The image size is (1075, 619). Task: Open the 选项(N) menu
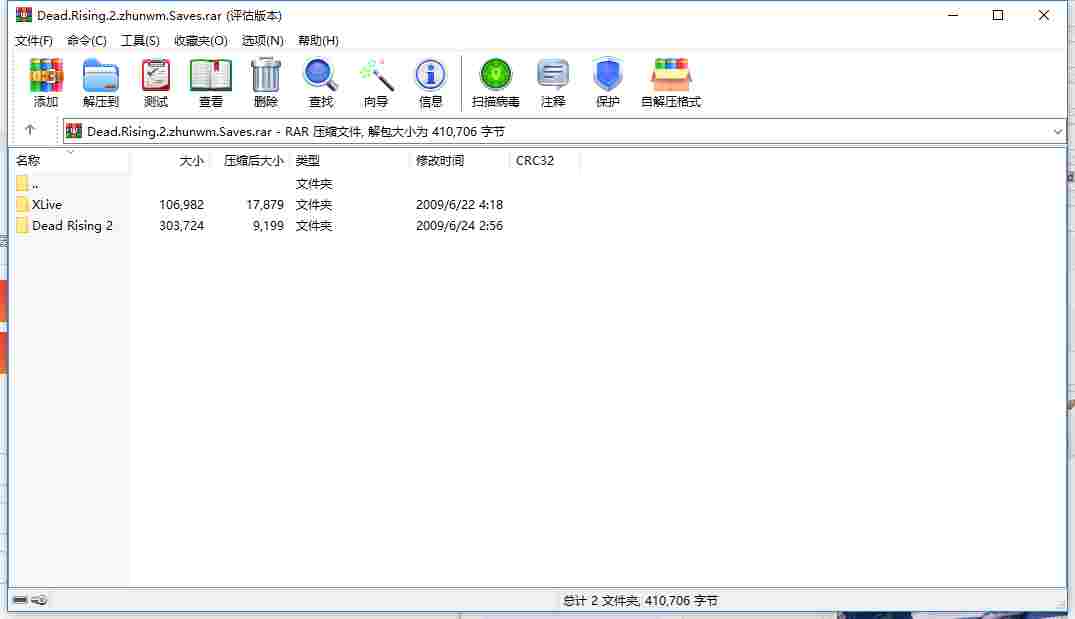pyautogui.click(x=263, y=40)
